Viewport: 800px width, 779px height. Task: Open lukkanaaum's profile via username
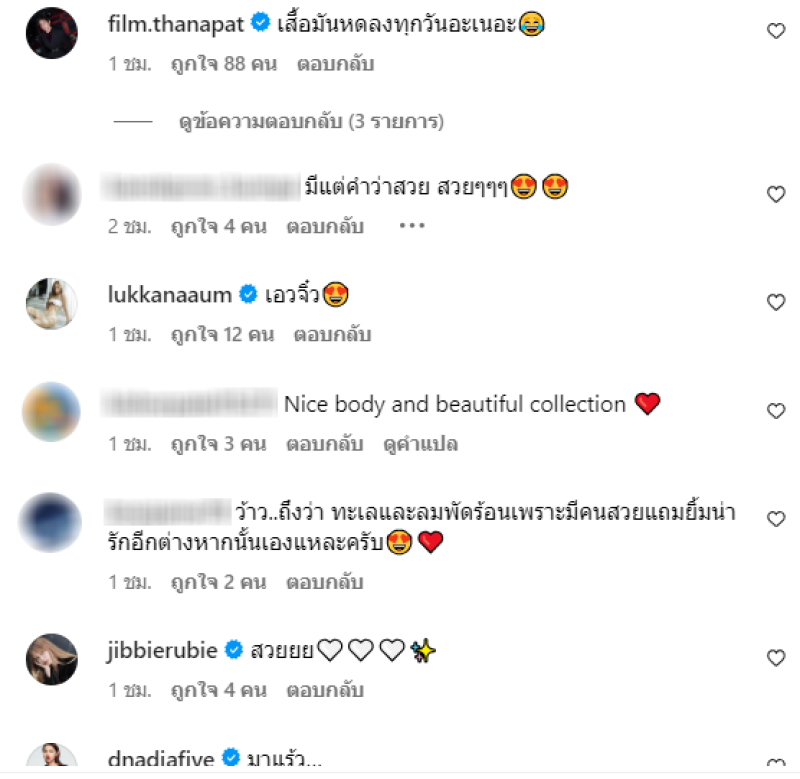pos(170,295)
